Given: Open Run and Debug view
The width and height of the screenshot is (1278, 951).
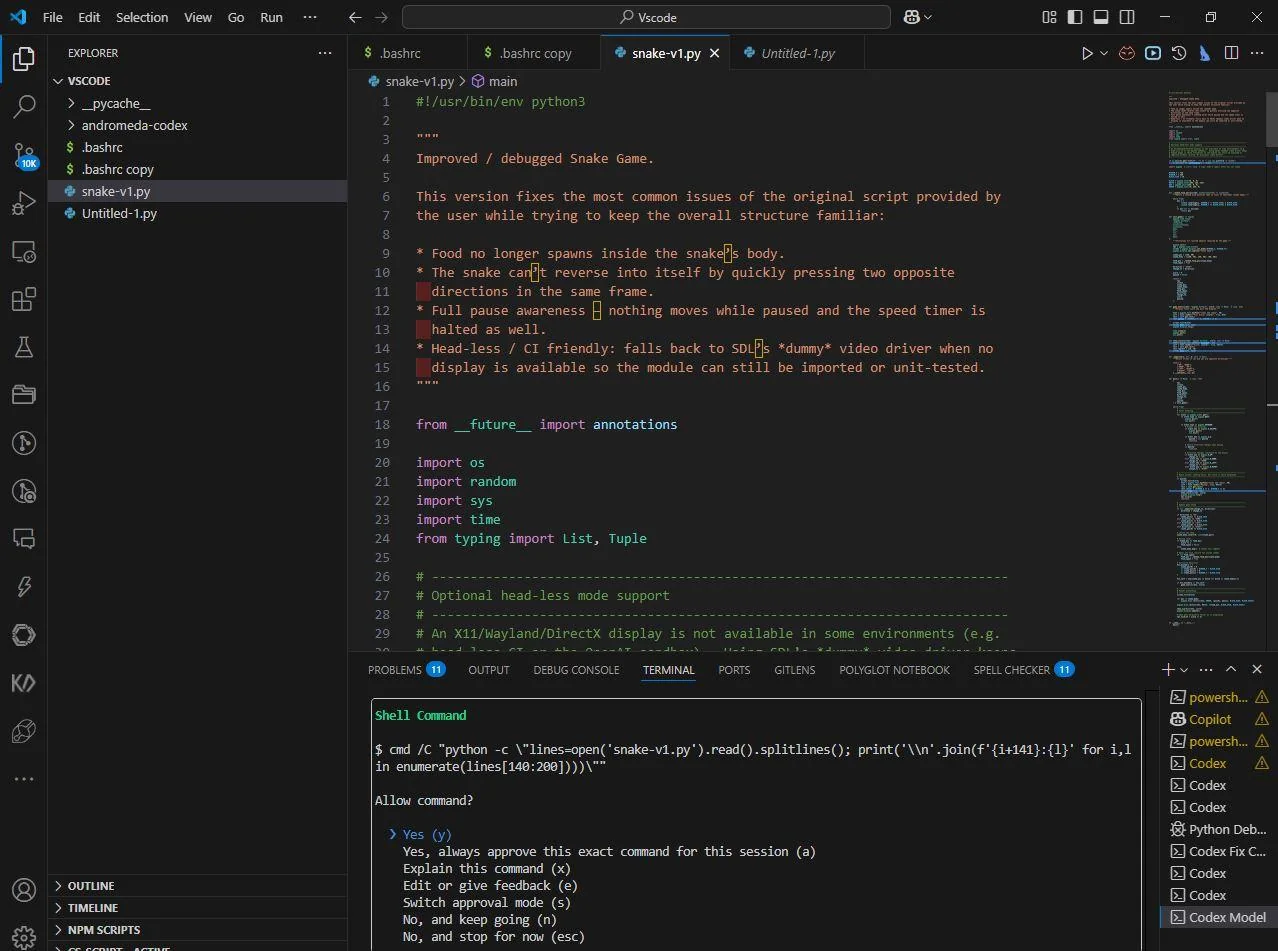Looking at the screenshot, I should 24,203.
